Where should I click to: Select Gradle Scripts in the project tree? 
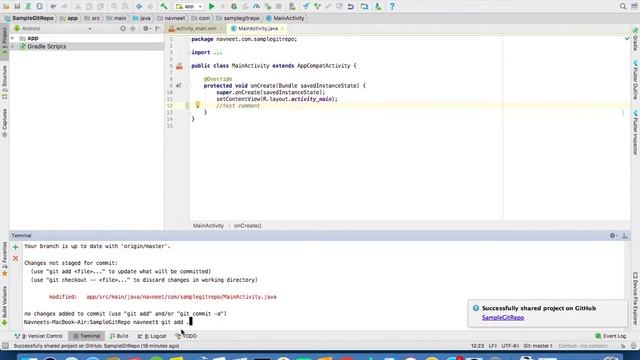(47, 47)
